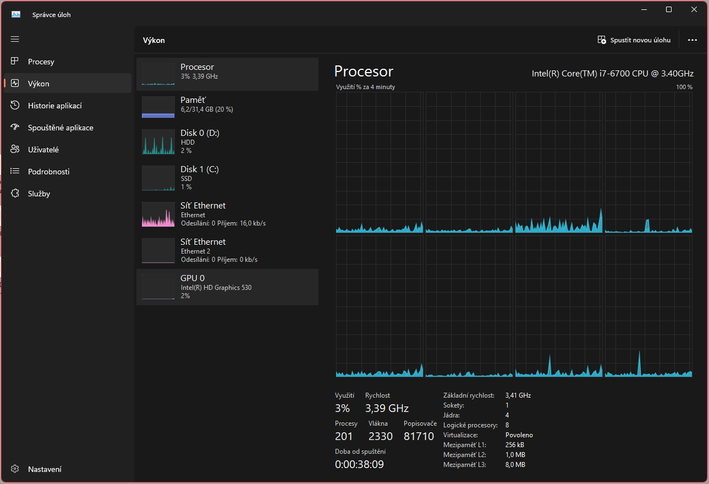The width and height of the screenshot is (709, 484).
Task: Toggle the hamburger navigation menu
Action: point(15,39)
